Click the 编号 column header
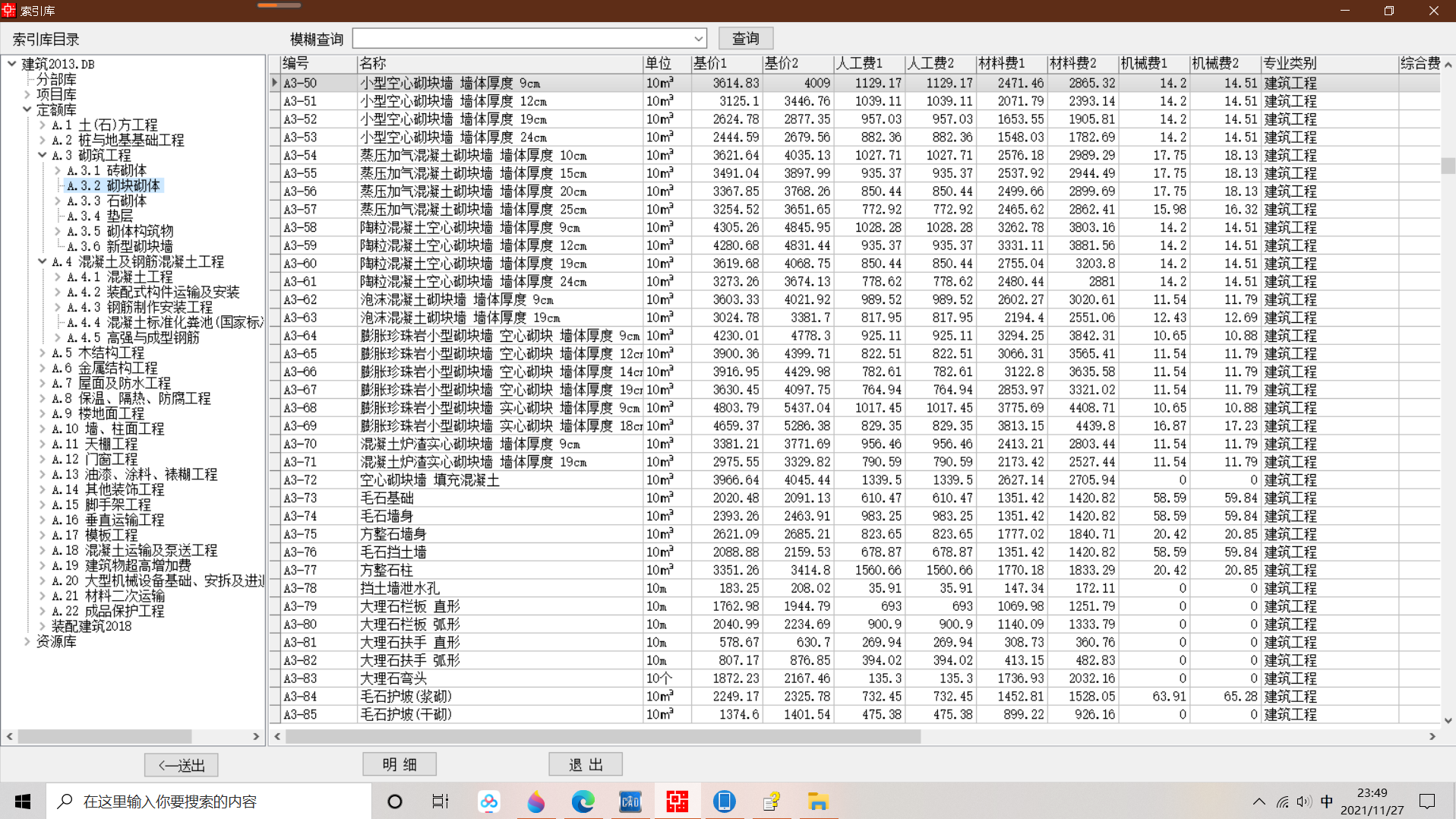The width and height of the screenshot is (1456, 819). tap(318, 63)
